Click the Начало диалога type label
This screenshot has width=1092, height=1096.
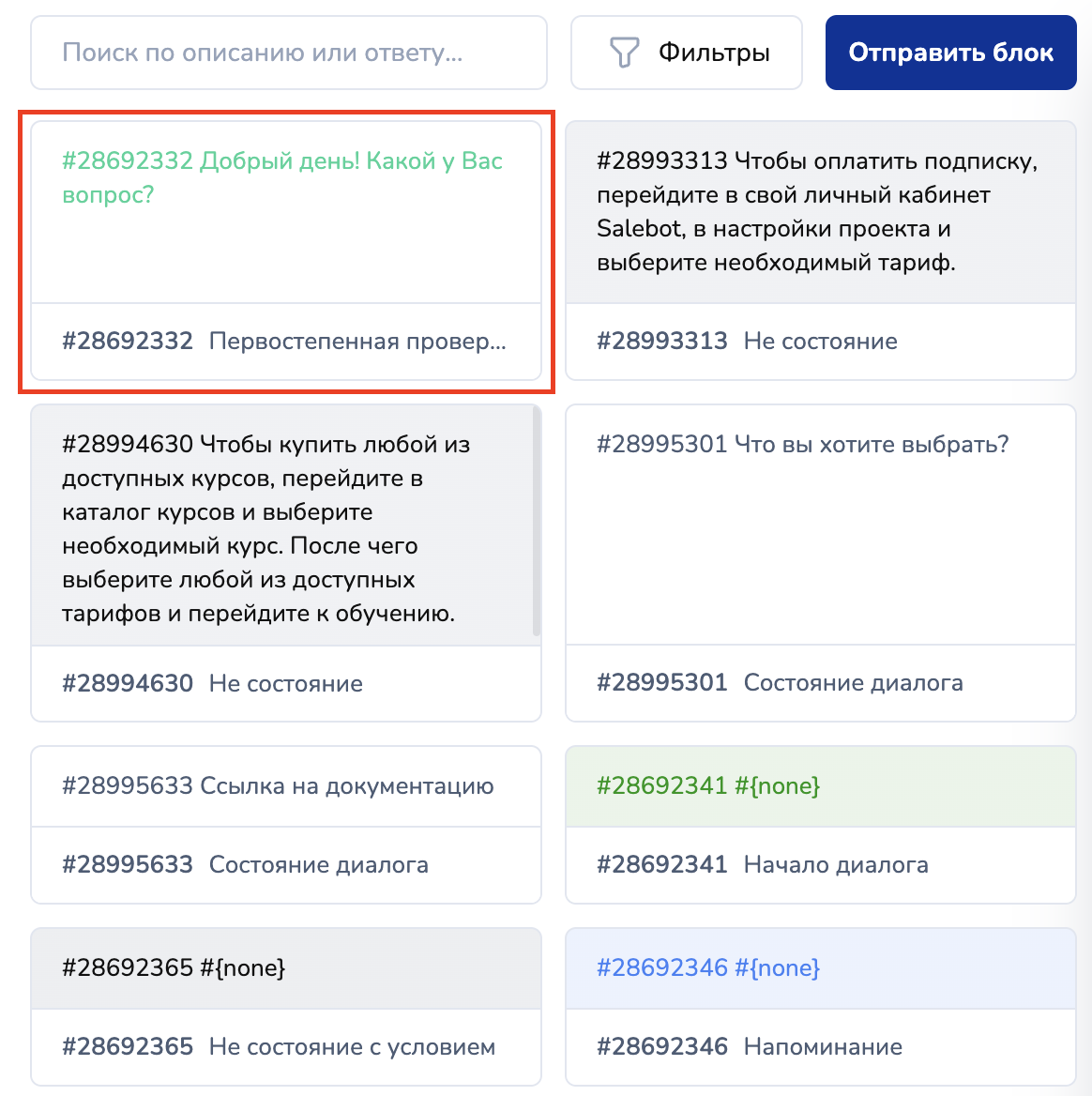(835, 865)
